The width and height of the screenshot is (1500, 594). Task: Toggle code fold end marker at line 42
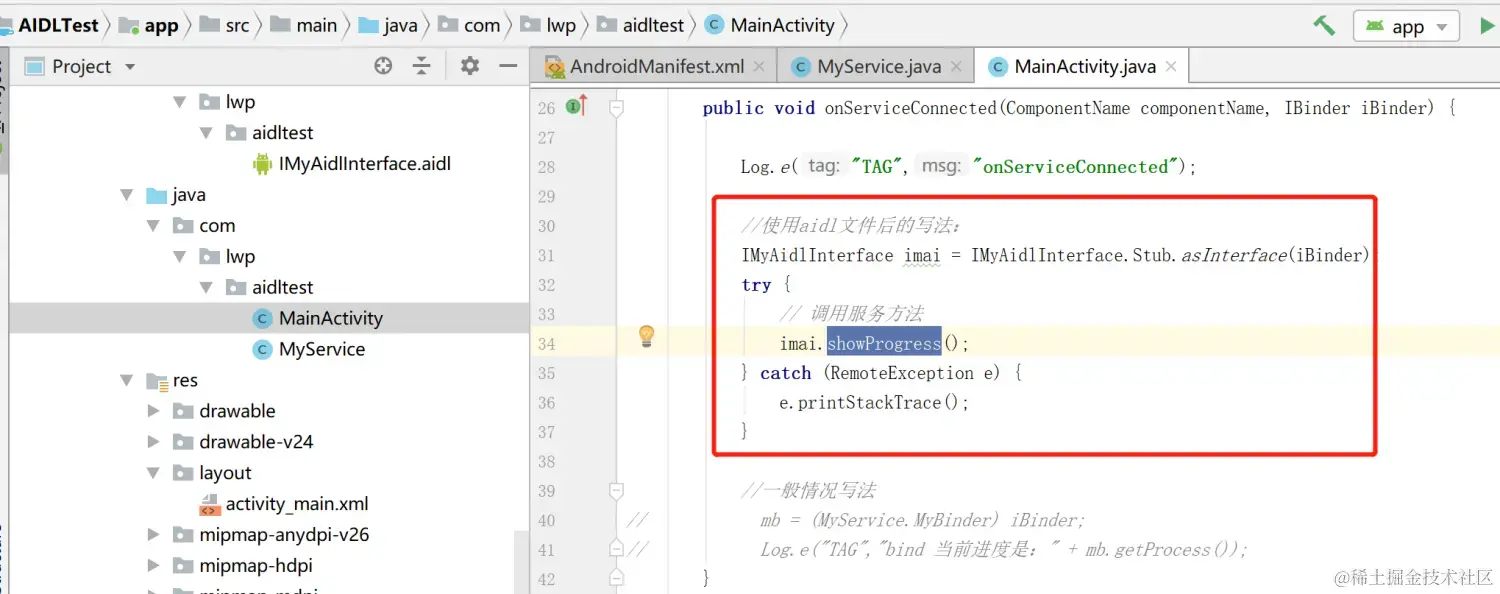[x=617, y=578]
